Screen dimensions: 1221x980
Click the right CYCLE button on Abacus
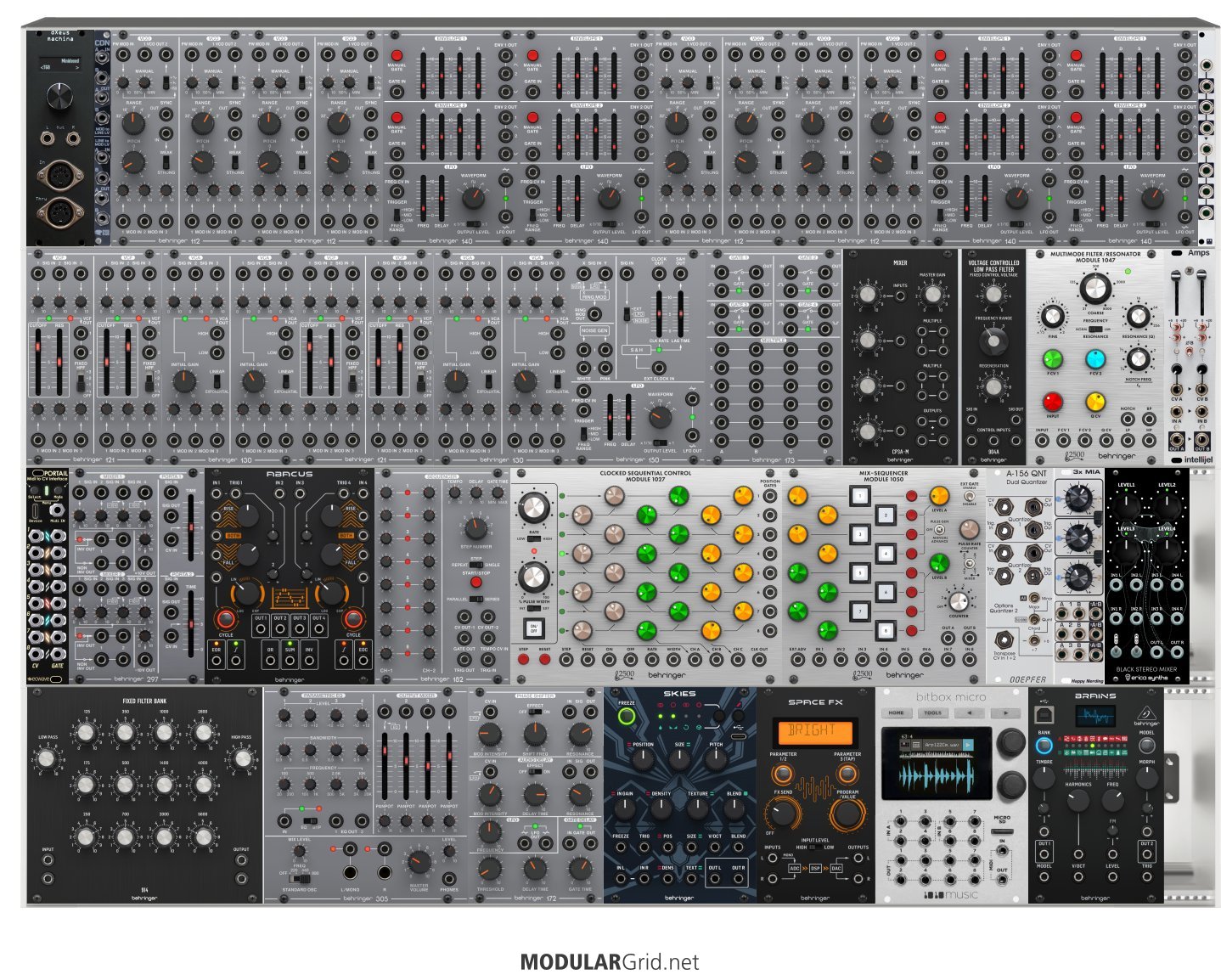click(353, 619)
